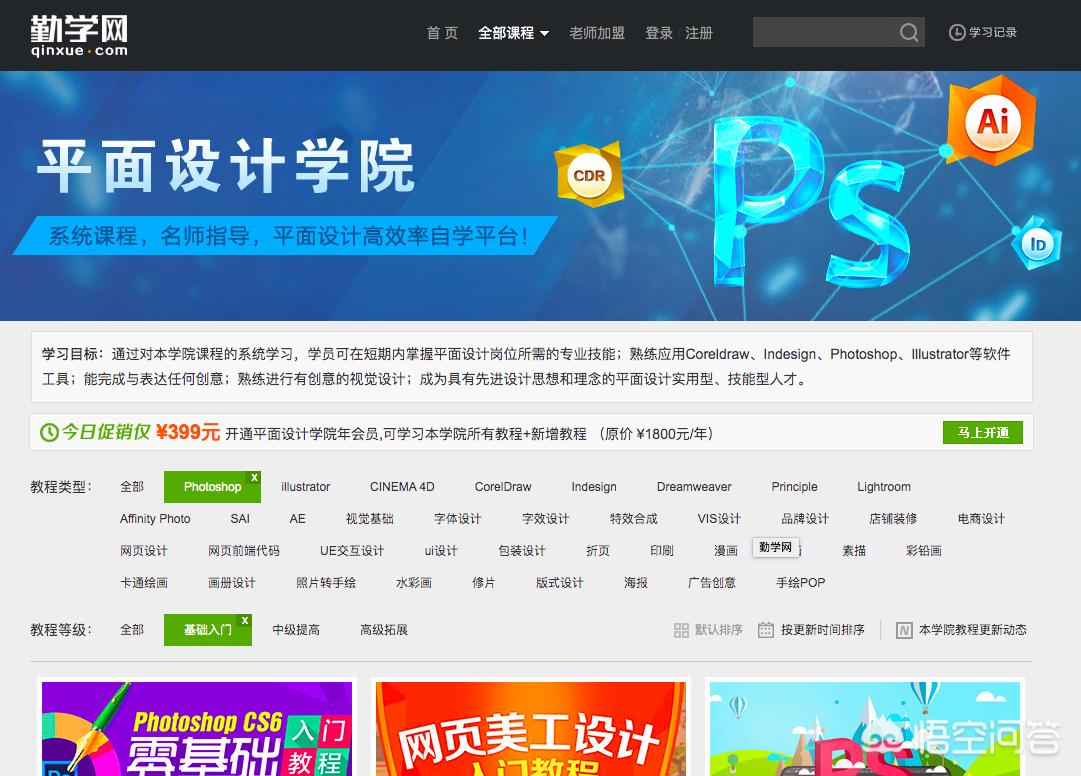Choose the 素描 category
Viewport: 1081px width, 776px height.
(853, 551)
